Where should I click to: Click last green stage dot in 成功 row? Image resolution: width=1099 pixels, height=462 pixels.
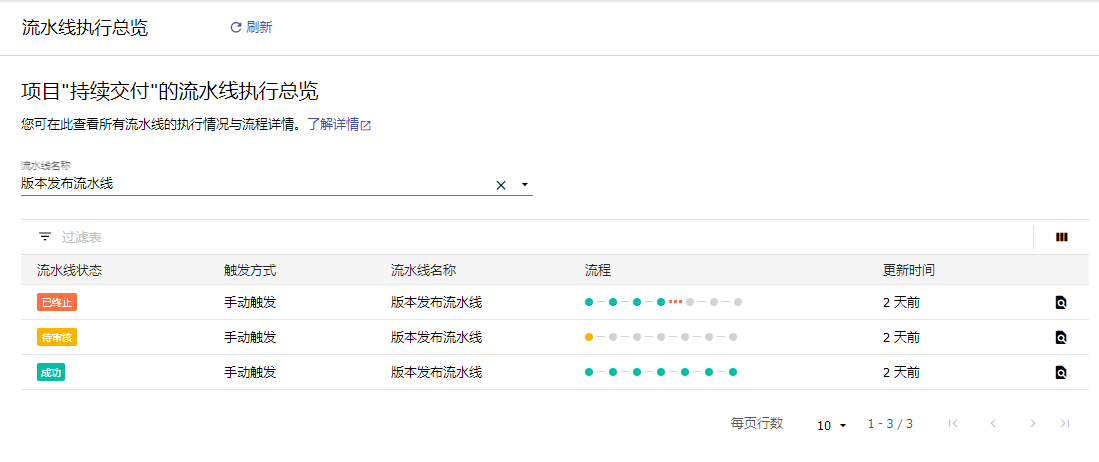(732, 372)
